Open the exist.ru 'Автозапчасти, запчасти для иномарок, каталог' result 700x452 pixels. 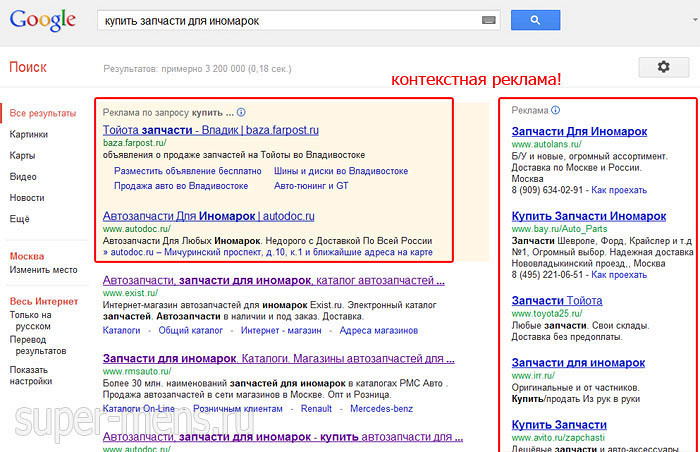tap(274, 280)
